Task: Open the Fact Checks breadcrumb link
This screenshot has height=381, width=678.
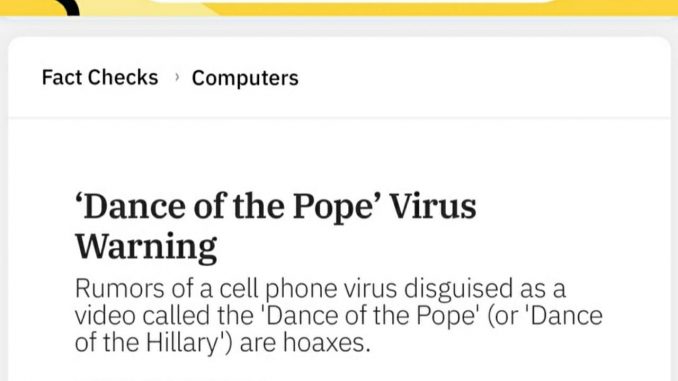Action: click(x=100, y=77)
